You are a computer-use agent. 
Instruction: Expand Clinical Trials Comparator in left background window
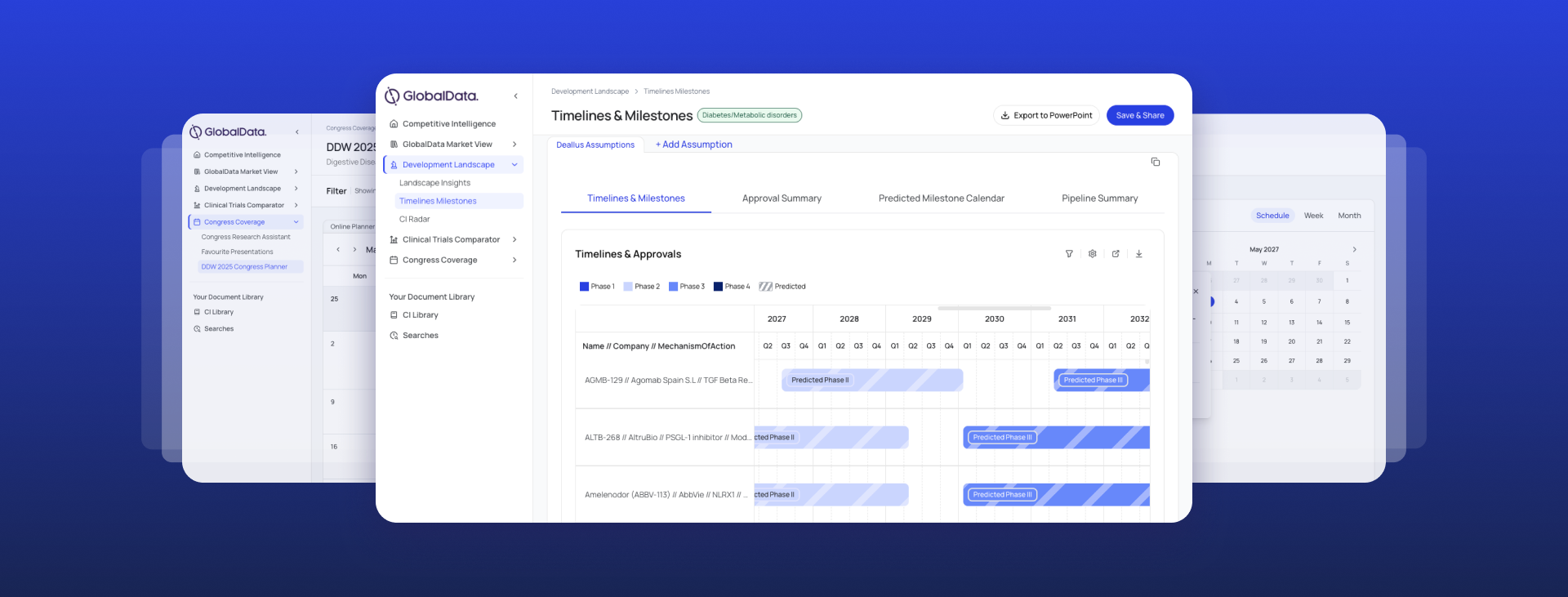(296, 206)
